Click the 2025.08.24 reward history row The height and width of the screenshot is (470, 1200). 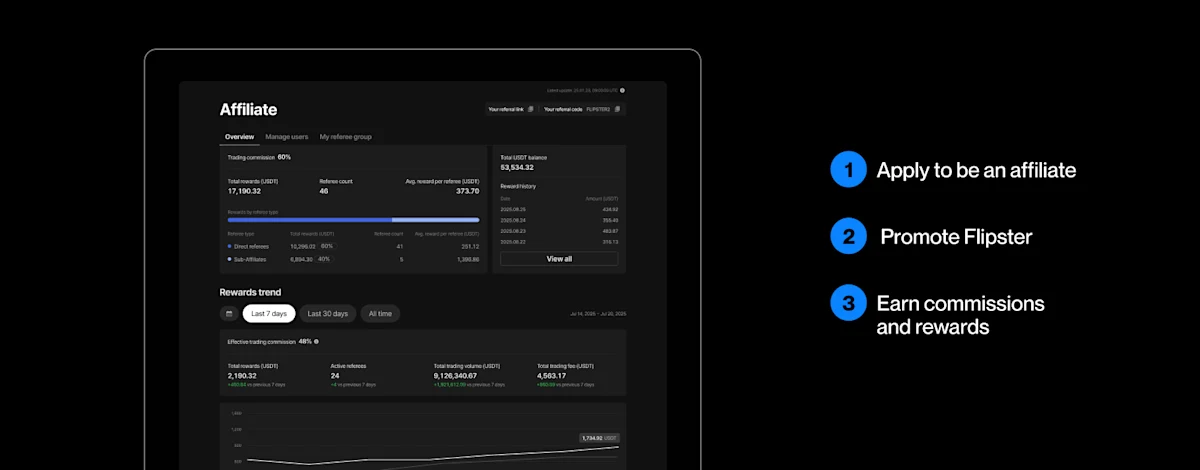click(x=559, y=220)
